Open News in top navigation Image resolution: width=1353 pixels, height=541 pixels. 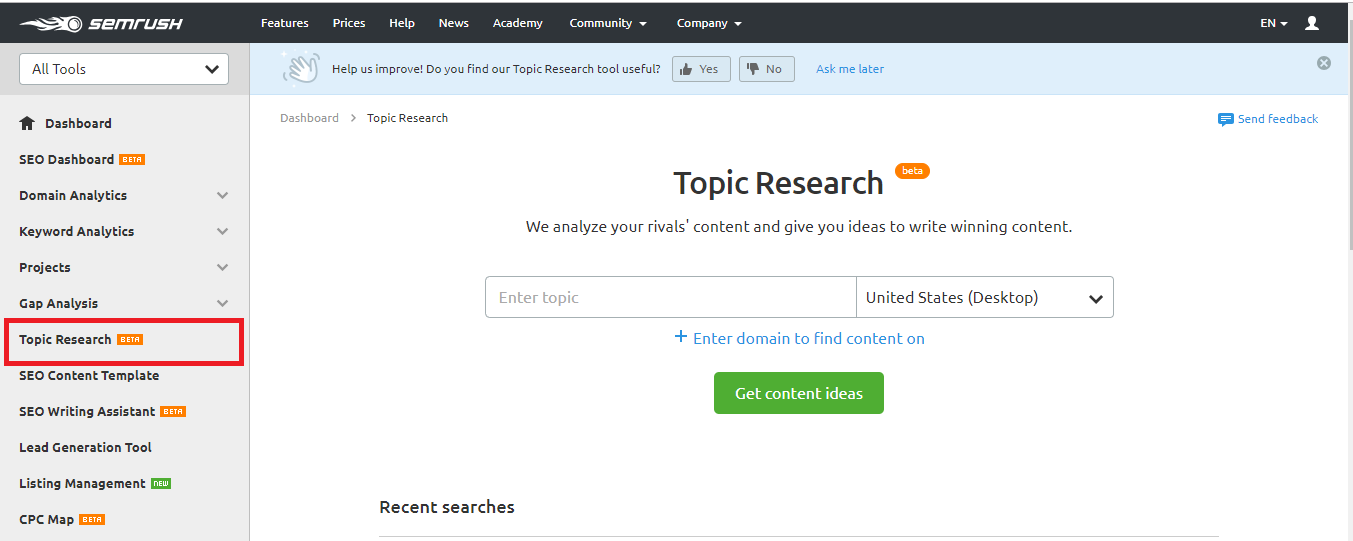454,23
